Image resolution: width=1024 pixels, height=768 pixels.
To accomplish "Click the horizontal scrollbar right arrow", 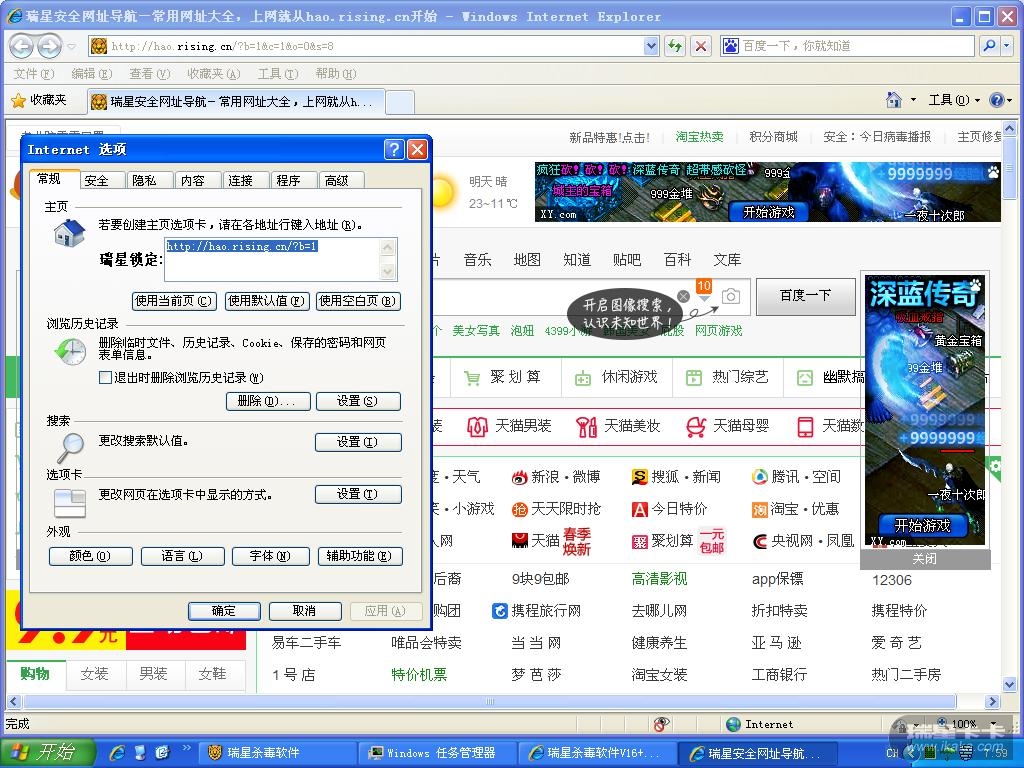I will coord(993,702).
